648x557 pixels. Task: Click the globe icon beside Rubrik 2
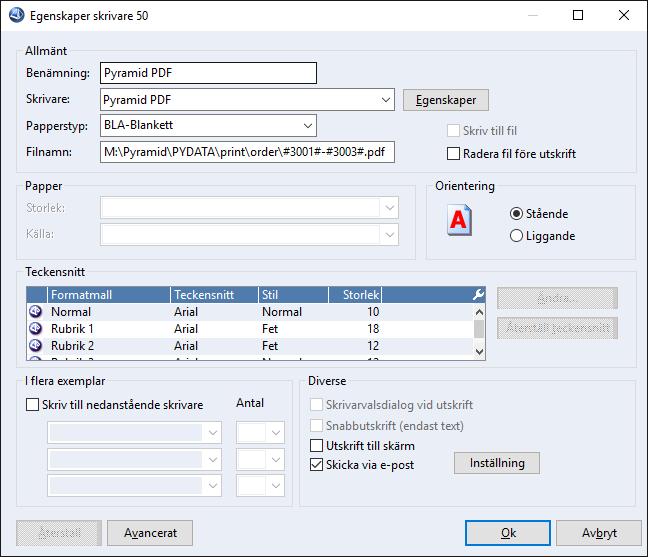[36, 345]
